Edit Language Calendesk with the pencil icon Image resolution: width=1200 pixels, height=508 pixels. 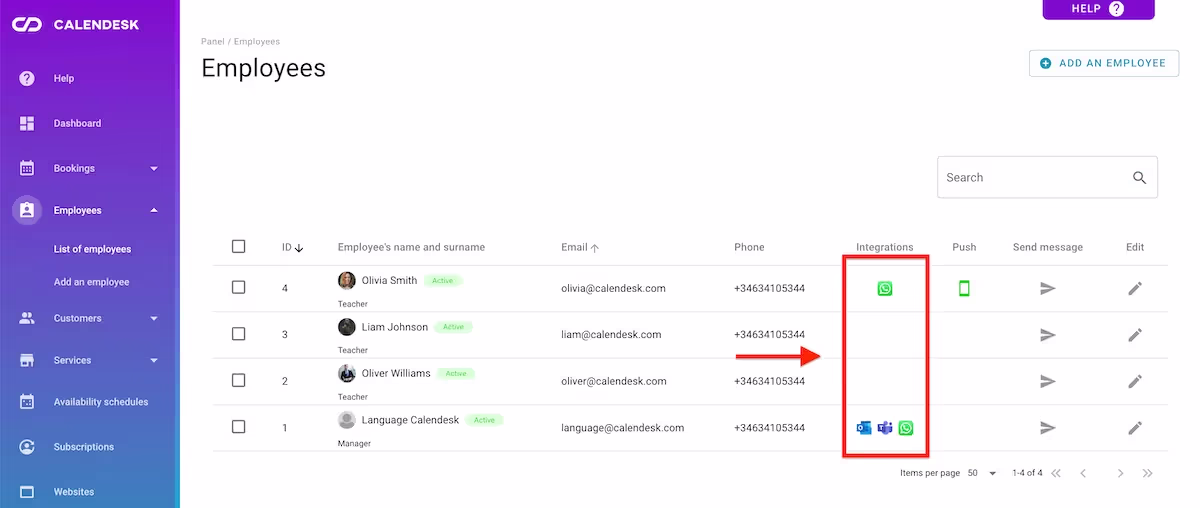1134,428
